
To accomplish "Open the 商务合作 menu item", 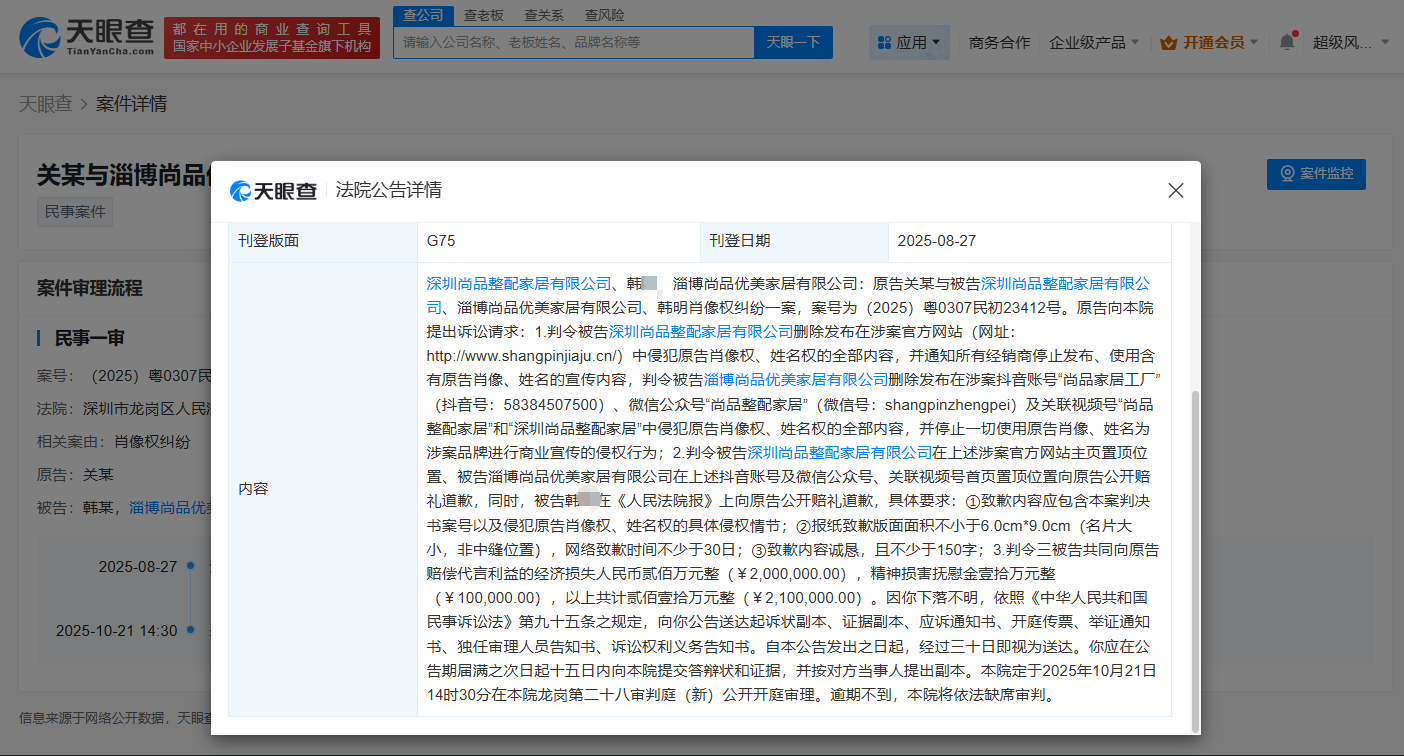I will click(x=1000, y=42).
